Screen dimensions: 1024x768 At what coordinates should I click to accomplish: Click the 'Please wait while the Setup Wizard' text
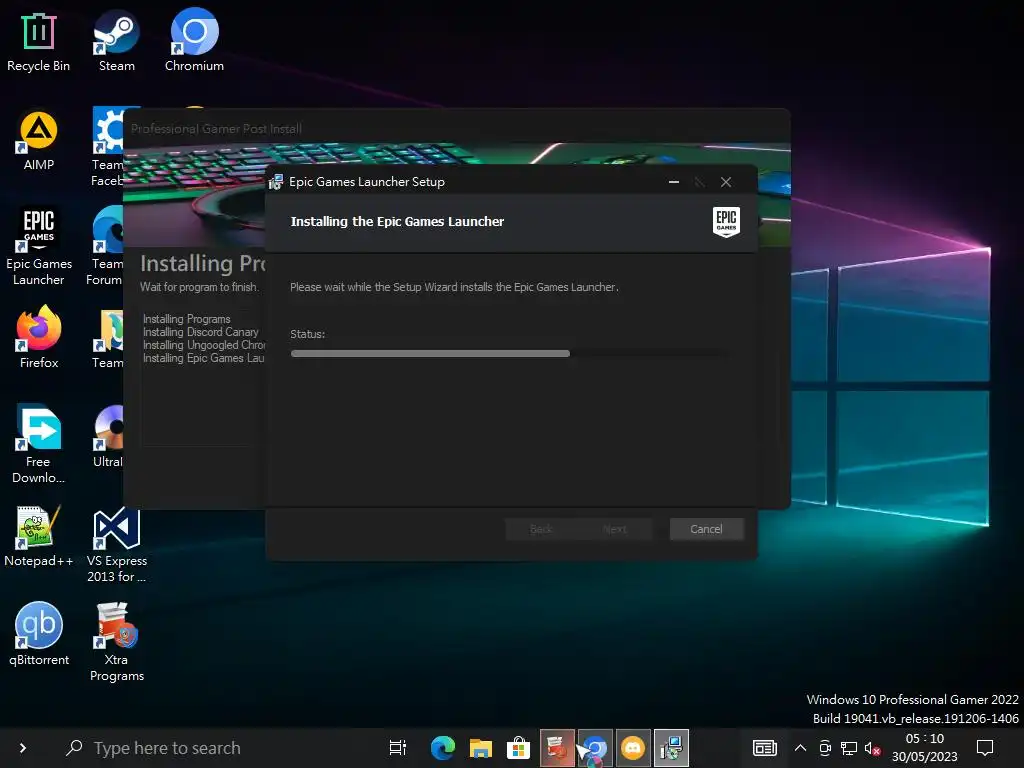(454, 287)
